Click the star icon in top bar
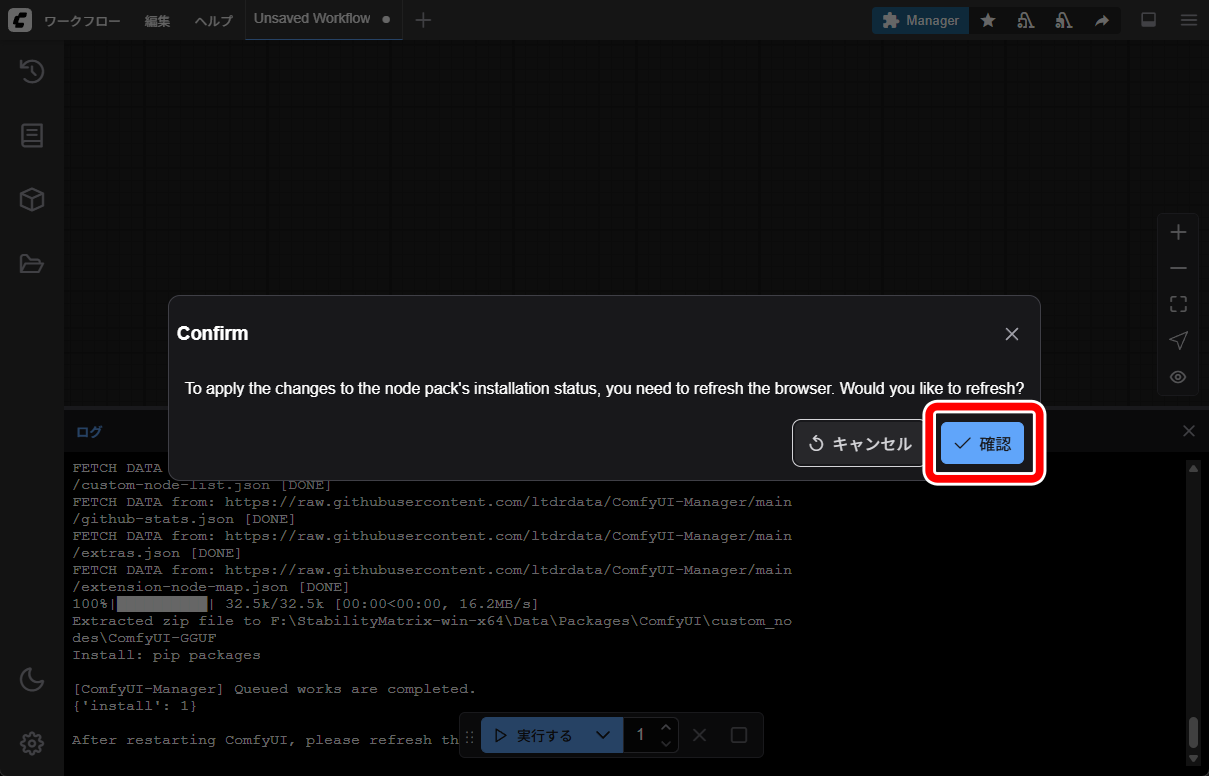The height and width of the screenshot is (776, 1209). (988, 20)
